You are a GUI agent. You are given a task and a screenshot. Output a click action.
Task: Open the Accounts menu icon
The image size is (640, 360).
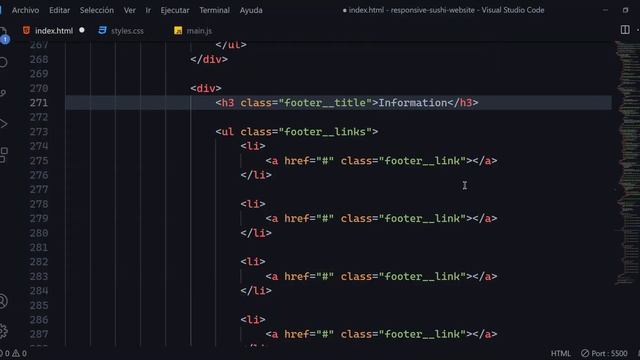(3, 301)
